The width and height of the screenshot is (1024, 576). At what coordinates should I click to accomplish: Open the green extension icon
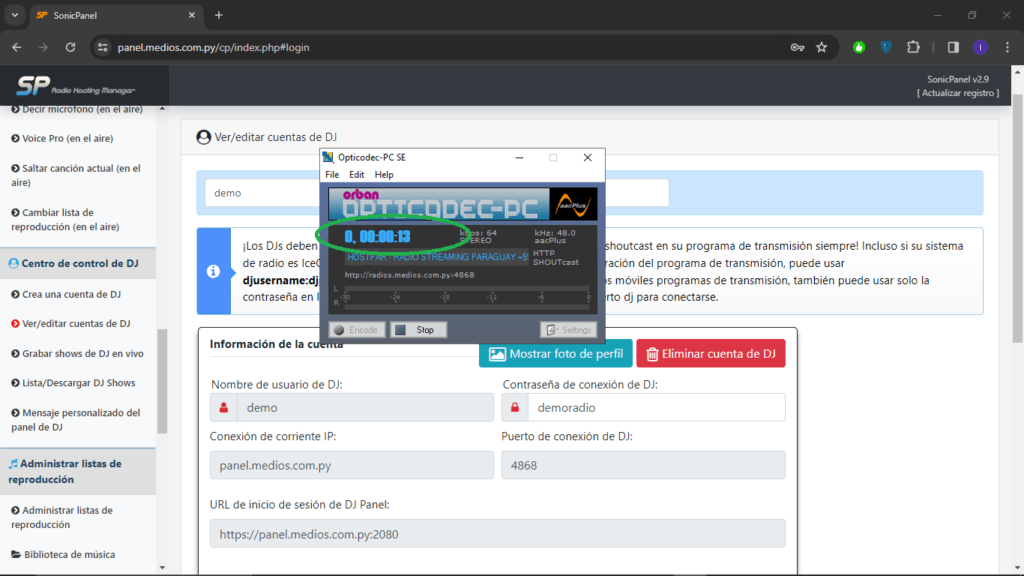click(859, 47)
